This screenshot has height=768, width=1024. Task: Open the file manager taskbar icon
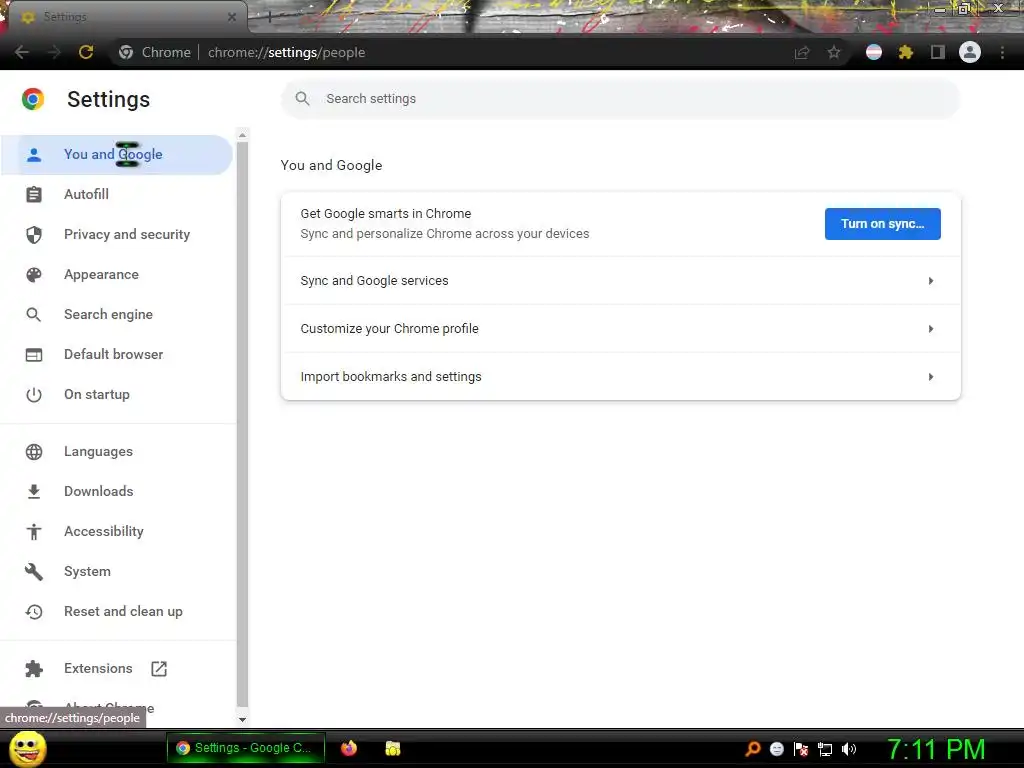click(x=392, y=748)
